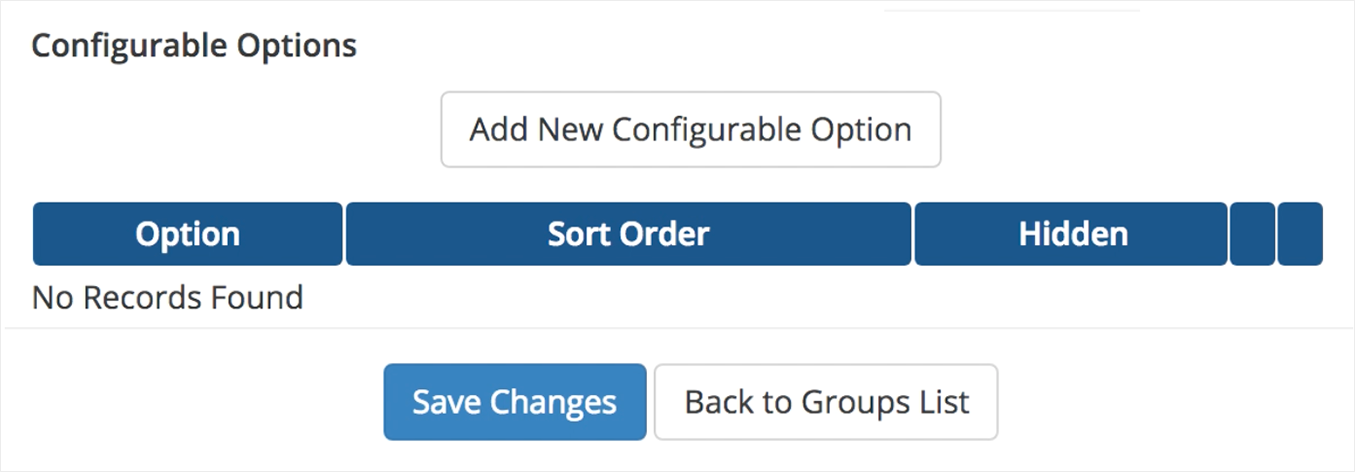Click the Hidden column header
The image size is (1355, 472).
pyautogui.click(x=1071, y=234)
